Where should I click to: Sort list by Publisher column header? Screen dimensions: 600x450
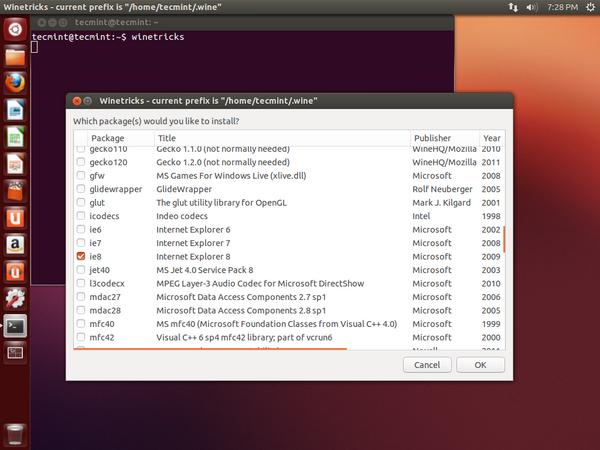click(x=445, y=138)
